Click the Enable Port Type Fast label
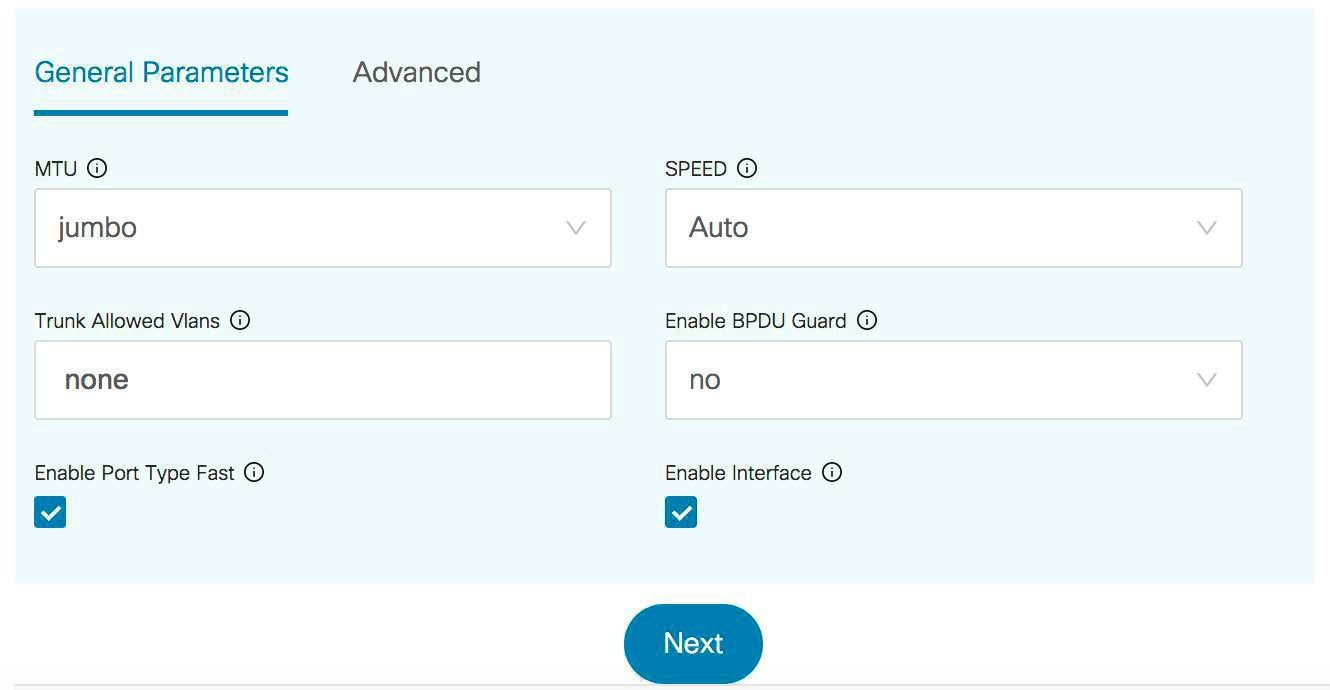This screenshot has height=690, width=1330. click(x=135, y=473)
